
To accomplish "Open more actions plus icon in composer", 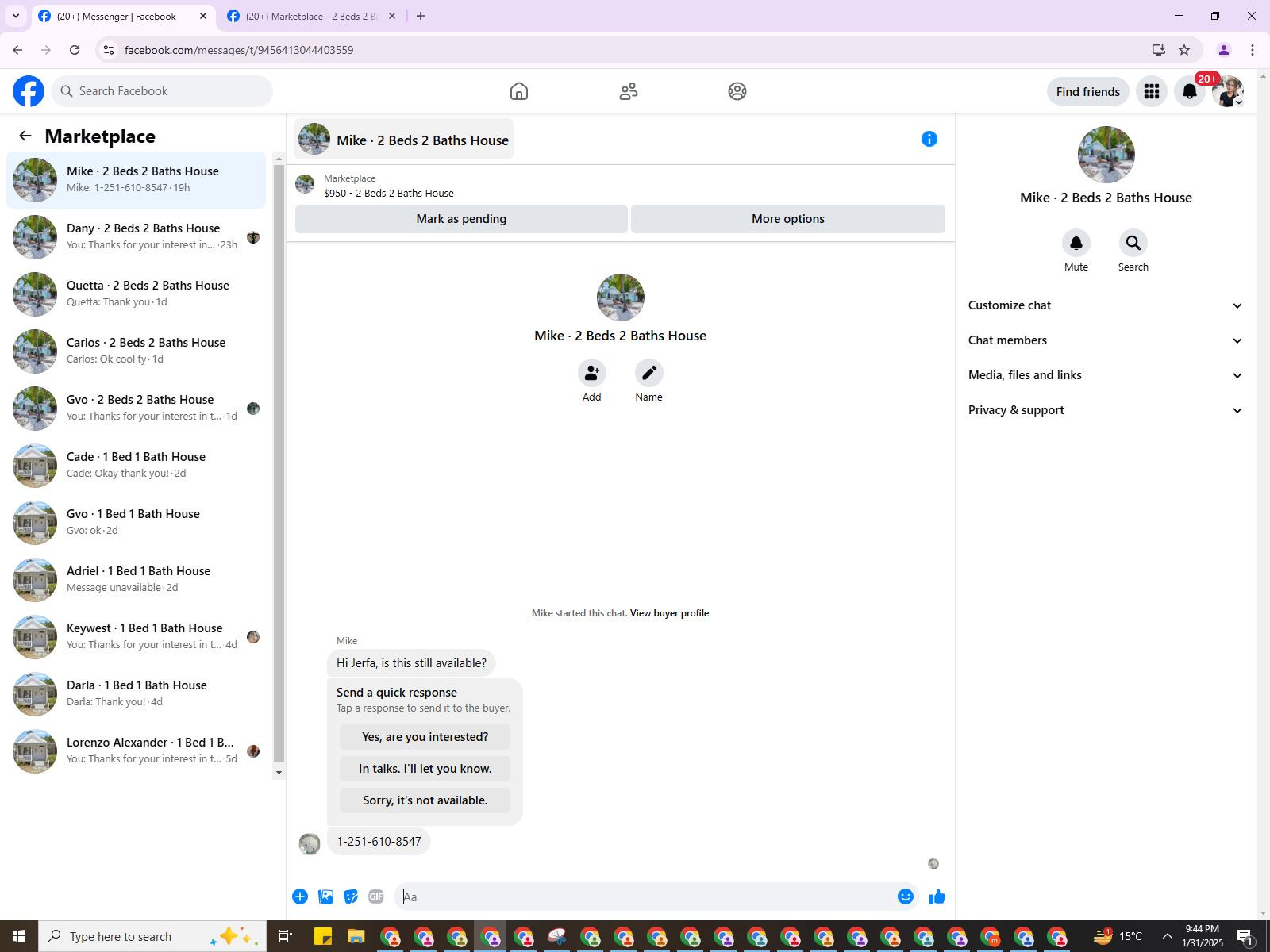I will (300, 896).
